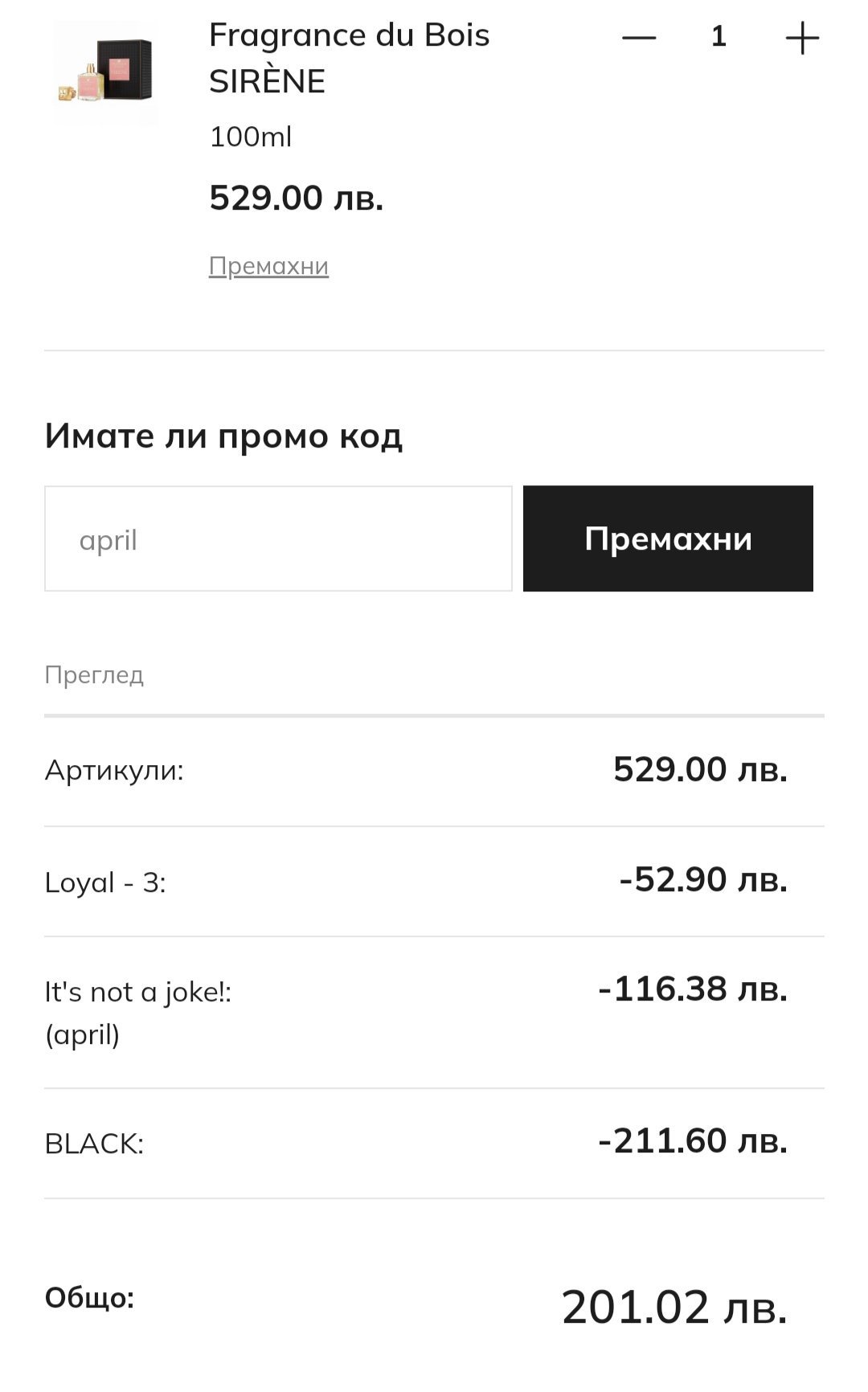Click the 100ml size label
Viewport: 868px width, 1392px height.
click(250, 137)
